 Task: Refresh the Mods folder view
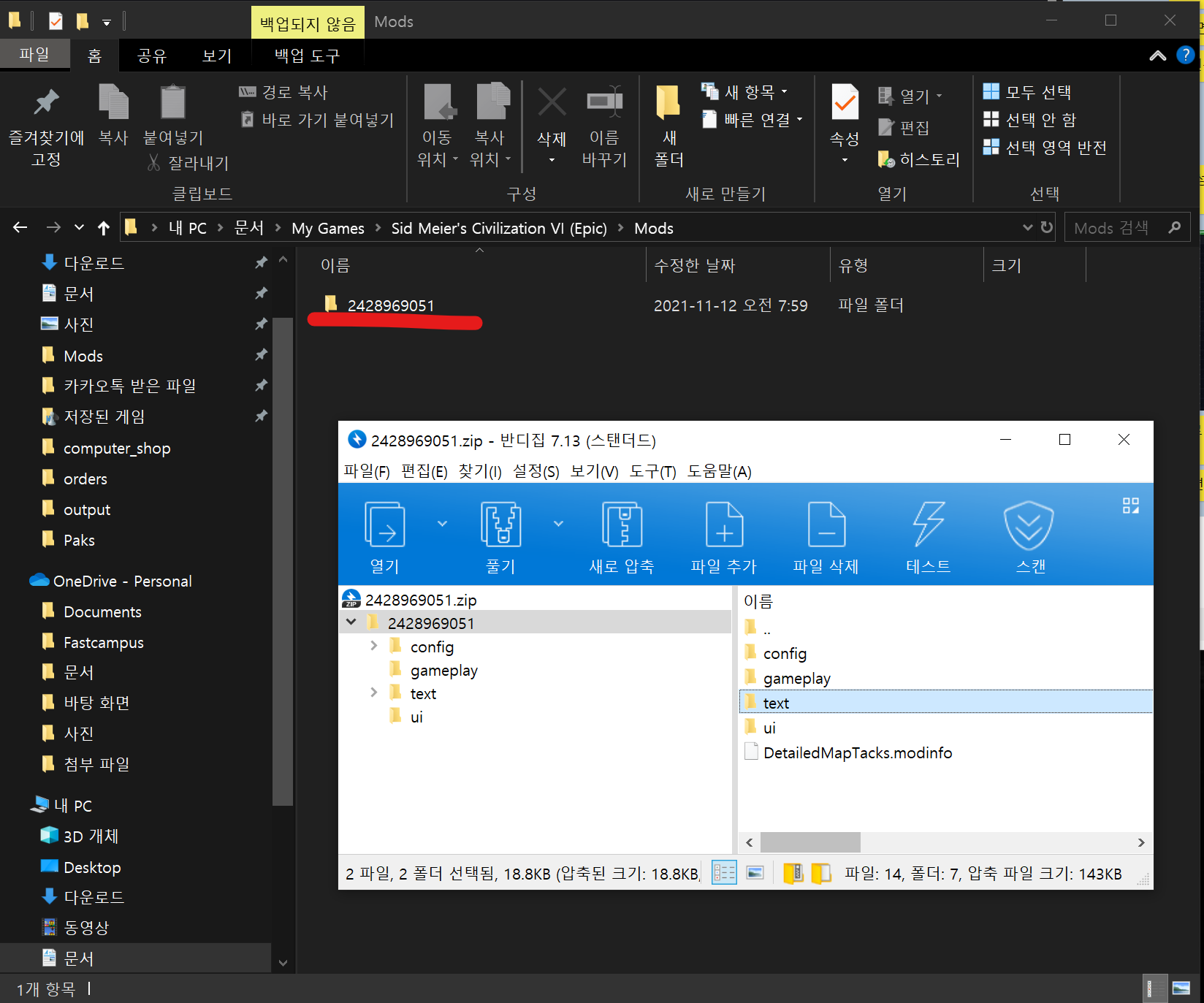pos(1047,227)
